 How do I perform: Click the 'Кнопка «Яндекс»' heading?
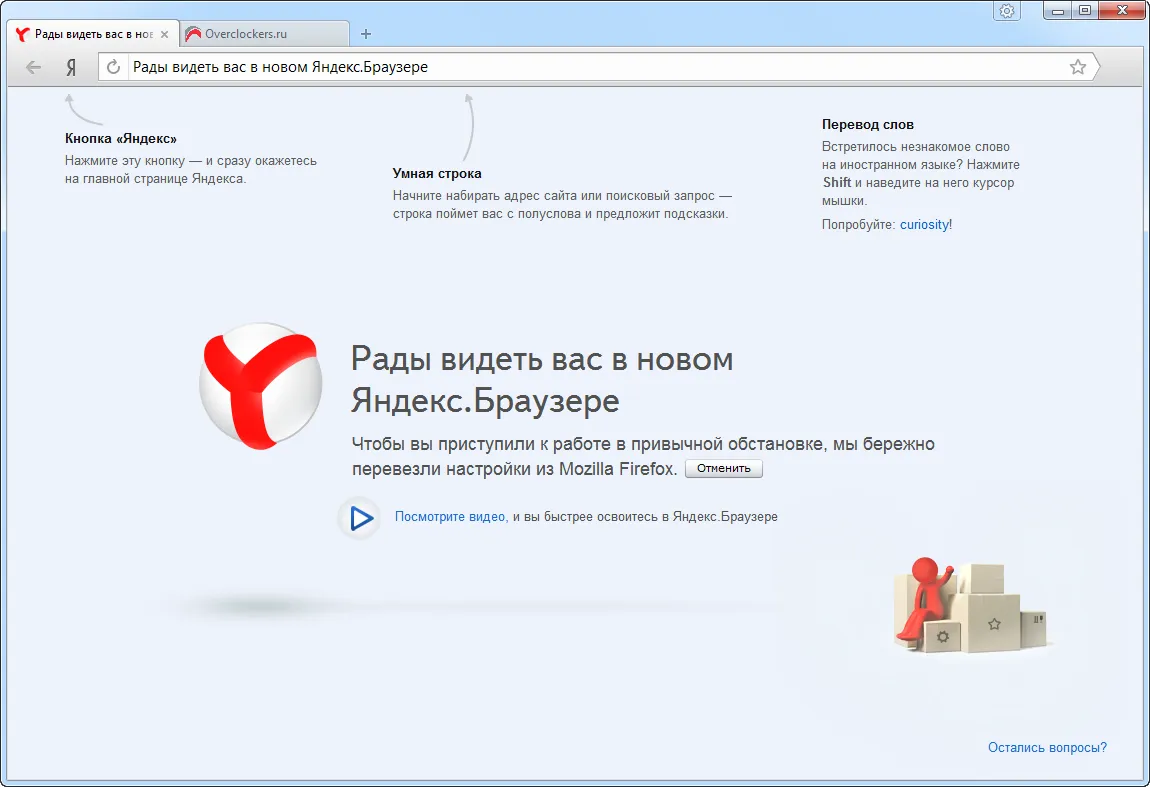121,139
